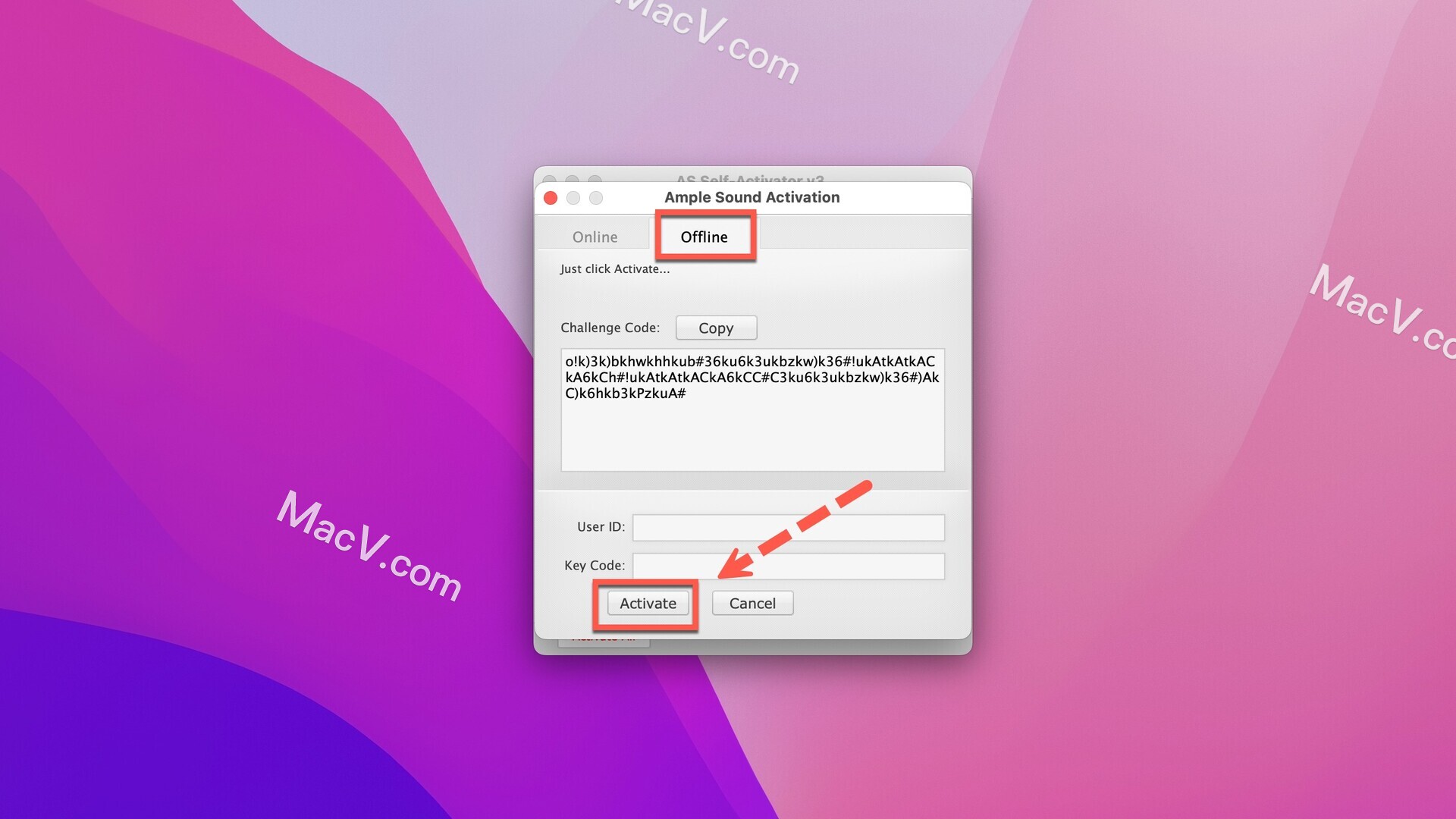The height and width of the screenshot is (819, 1456).
Task: Click the red close button on dialog
Action: 550,197
